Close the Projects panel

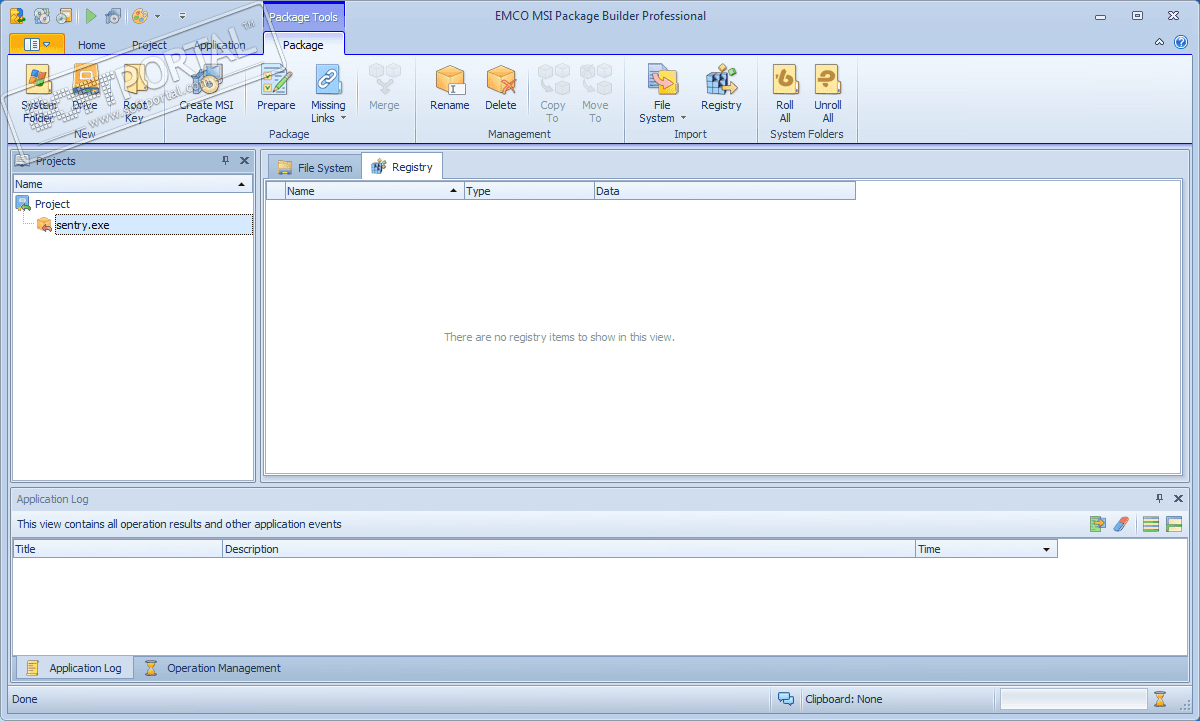[x=244, y=160]
